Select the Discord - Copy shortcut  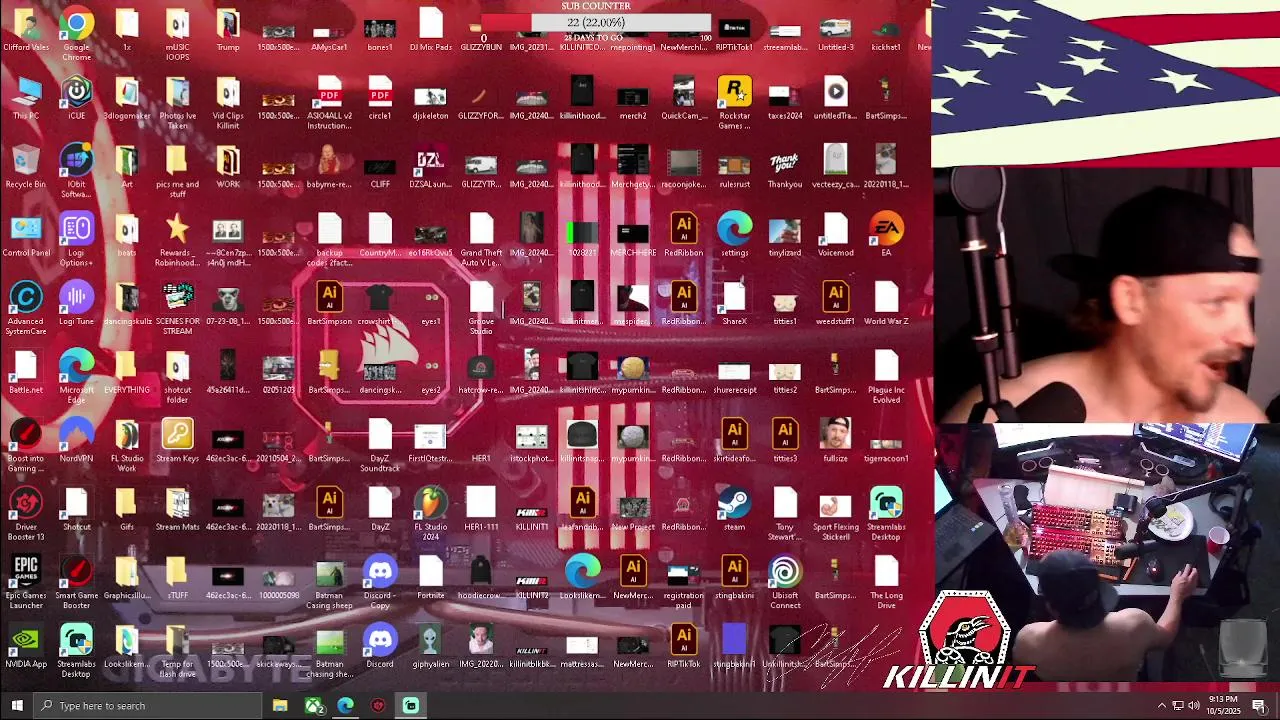[380, 581]
